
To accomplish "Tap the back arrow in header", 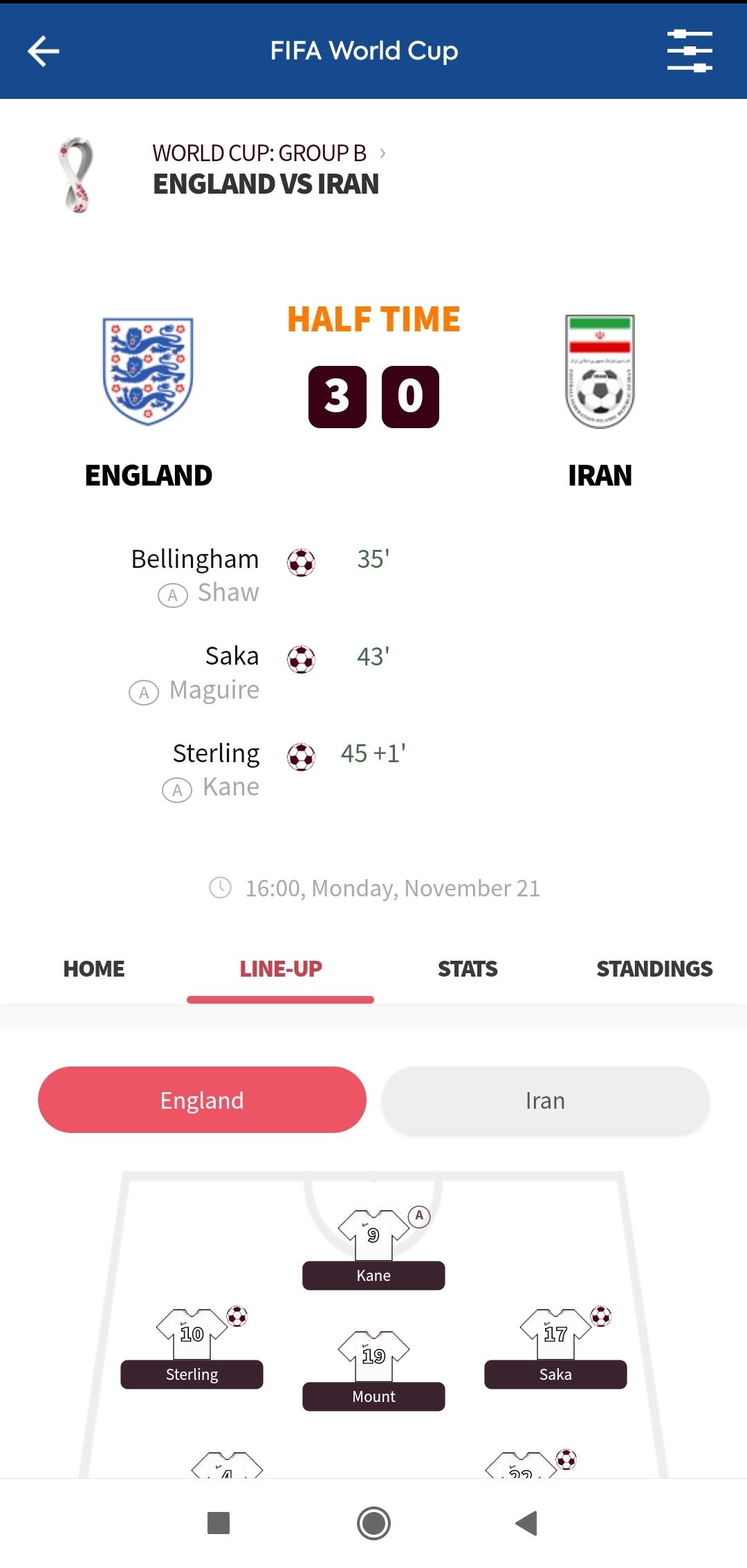I will point(43,51).
